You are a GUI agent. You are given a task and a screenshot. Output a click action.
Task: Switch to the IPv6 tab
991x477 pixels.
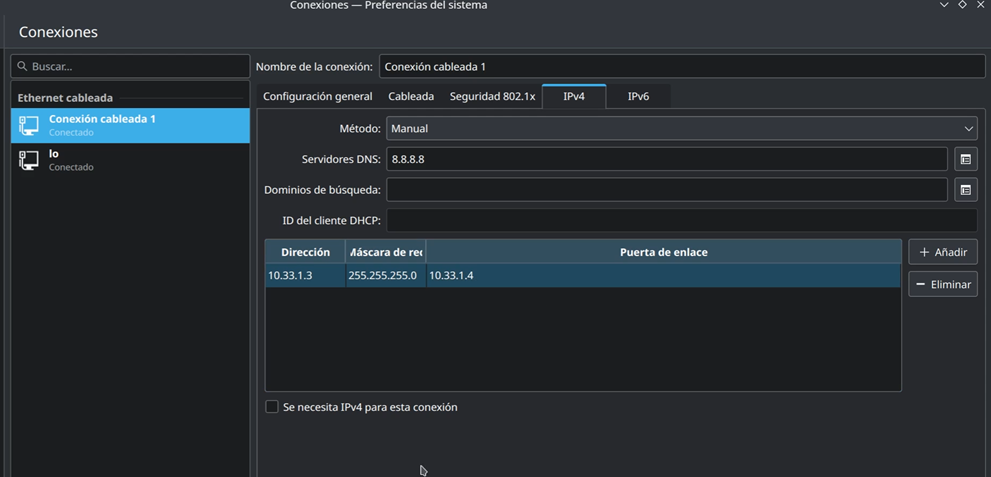(638, 96)
